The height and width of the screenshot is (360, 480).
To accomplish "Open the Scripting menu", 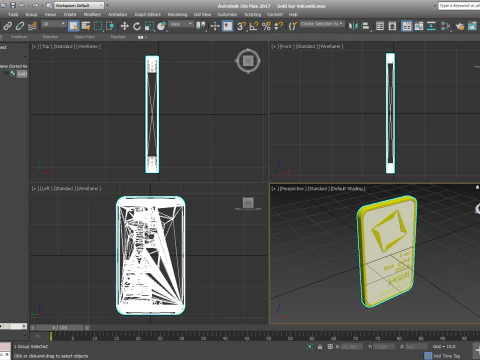I will (253, 14).
